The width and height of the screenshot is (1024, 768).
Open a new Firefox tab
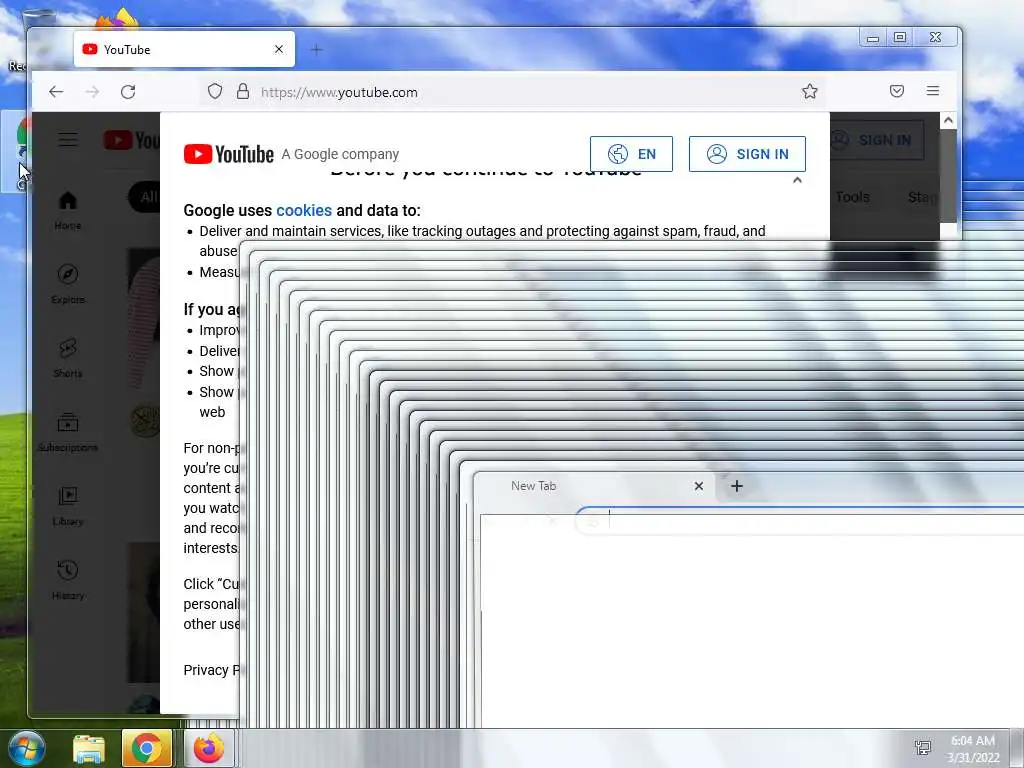pyautogui.click(x=316, y=50)
